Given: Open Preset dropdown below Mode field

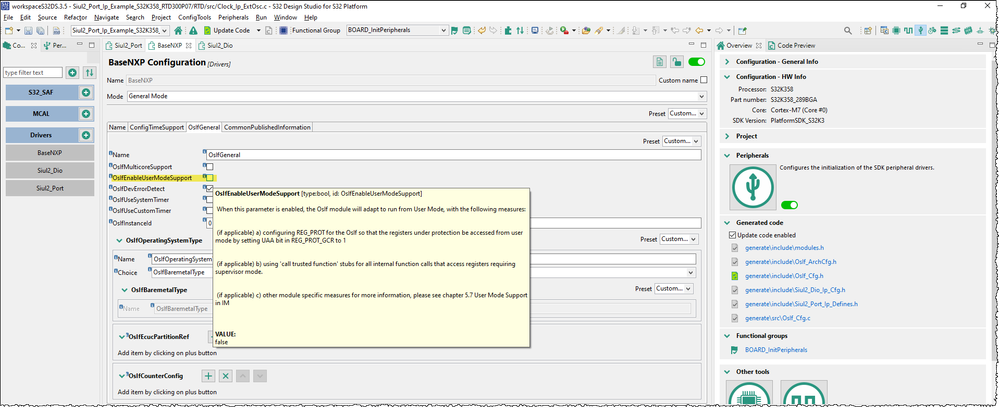Looking at the screenshot, I should pyautogui.click(x=687, y=113).
